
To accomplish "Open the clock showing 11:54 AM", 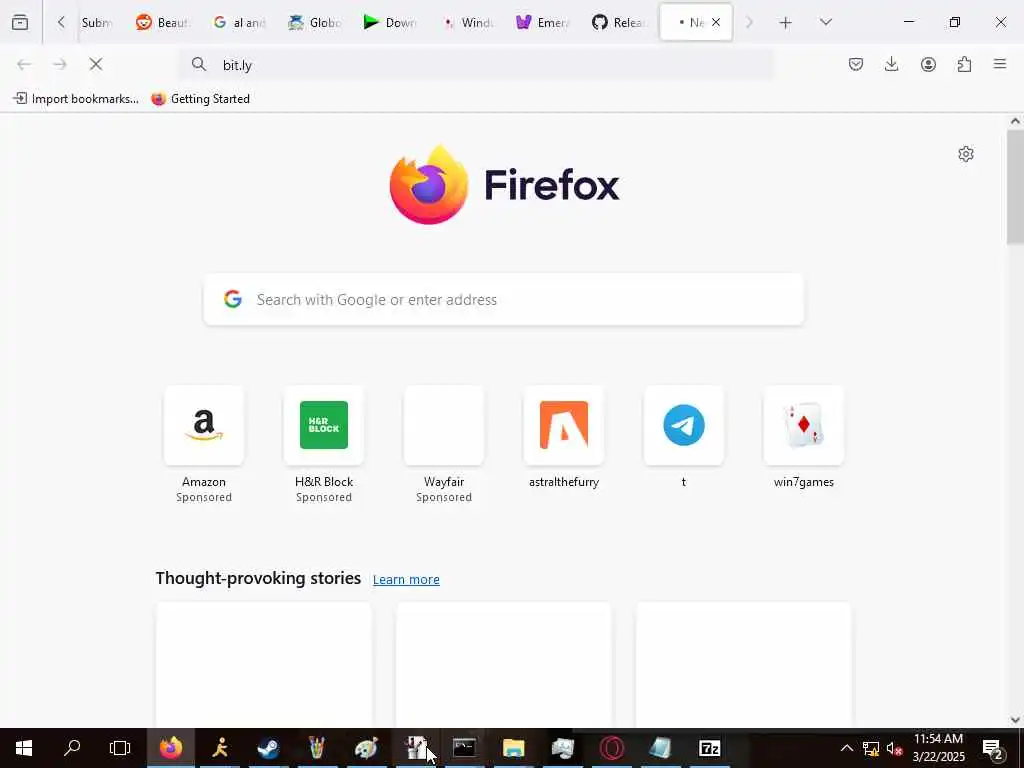I will coord(938,748).
